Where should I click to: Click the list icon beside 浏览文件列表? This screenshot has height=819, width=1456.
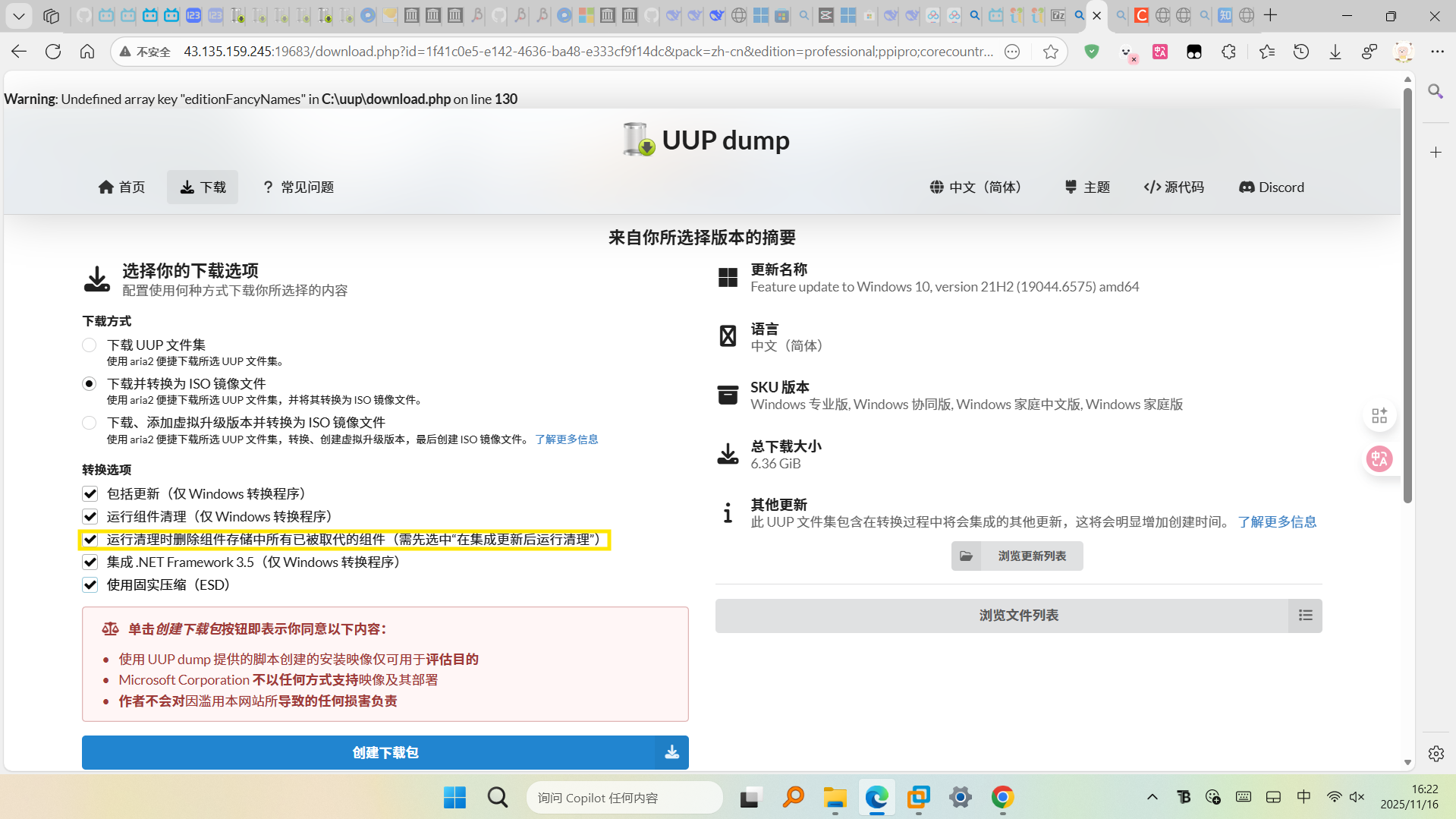1305,616
